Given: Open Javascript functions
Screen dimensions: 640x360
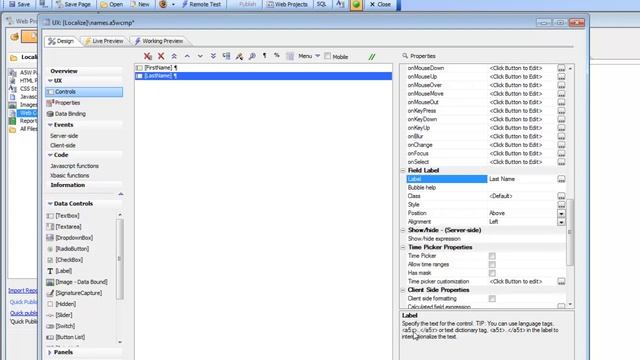Looking at the screenshot, I should coord(74,166).
